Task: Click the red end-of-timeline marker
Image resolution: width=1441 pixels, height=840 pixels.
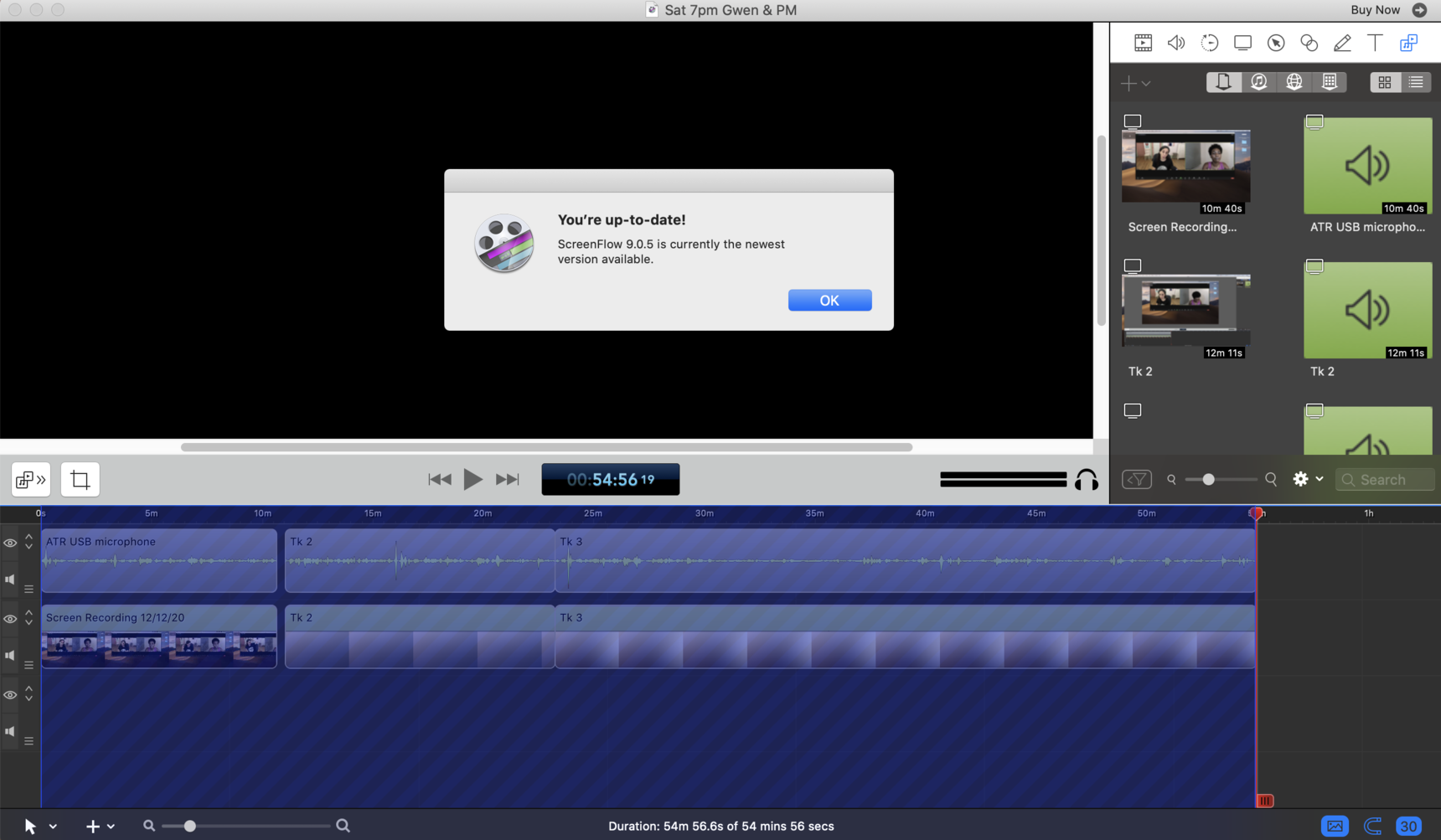Action: tap(1265, 801)
